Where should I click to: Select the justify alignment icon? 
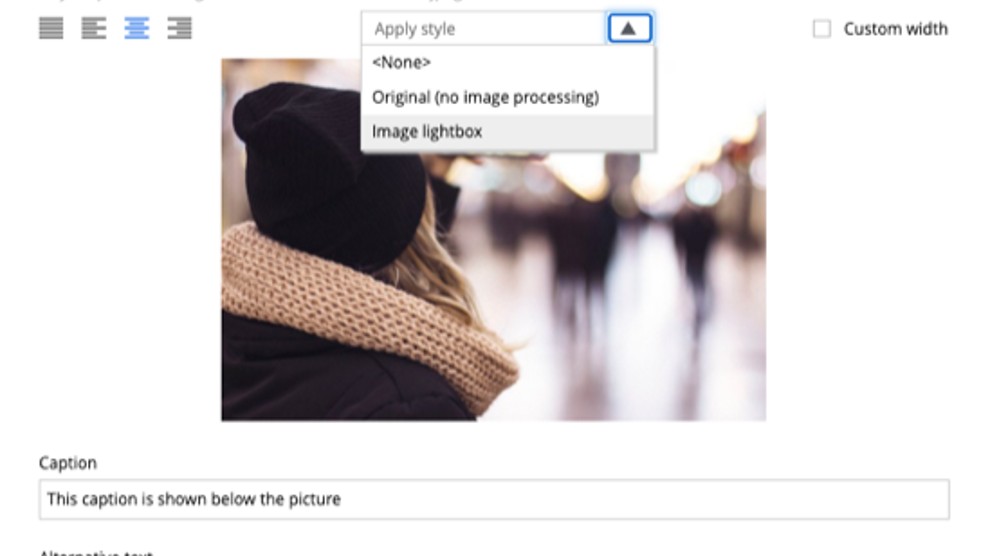(x=51, y=28)
